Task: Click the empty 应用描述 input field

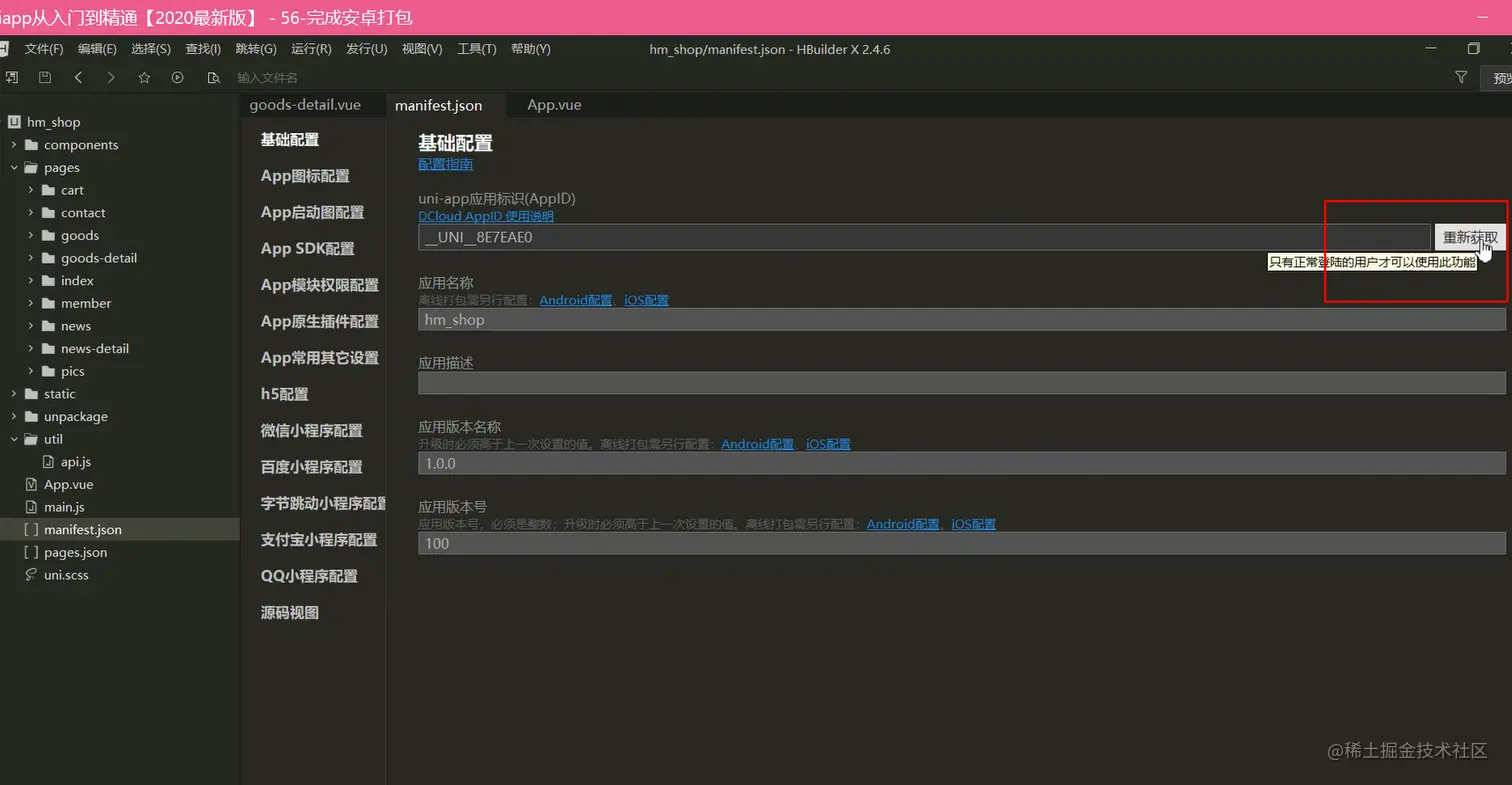Action: point(962,383)
